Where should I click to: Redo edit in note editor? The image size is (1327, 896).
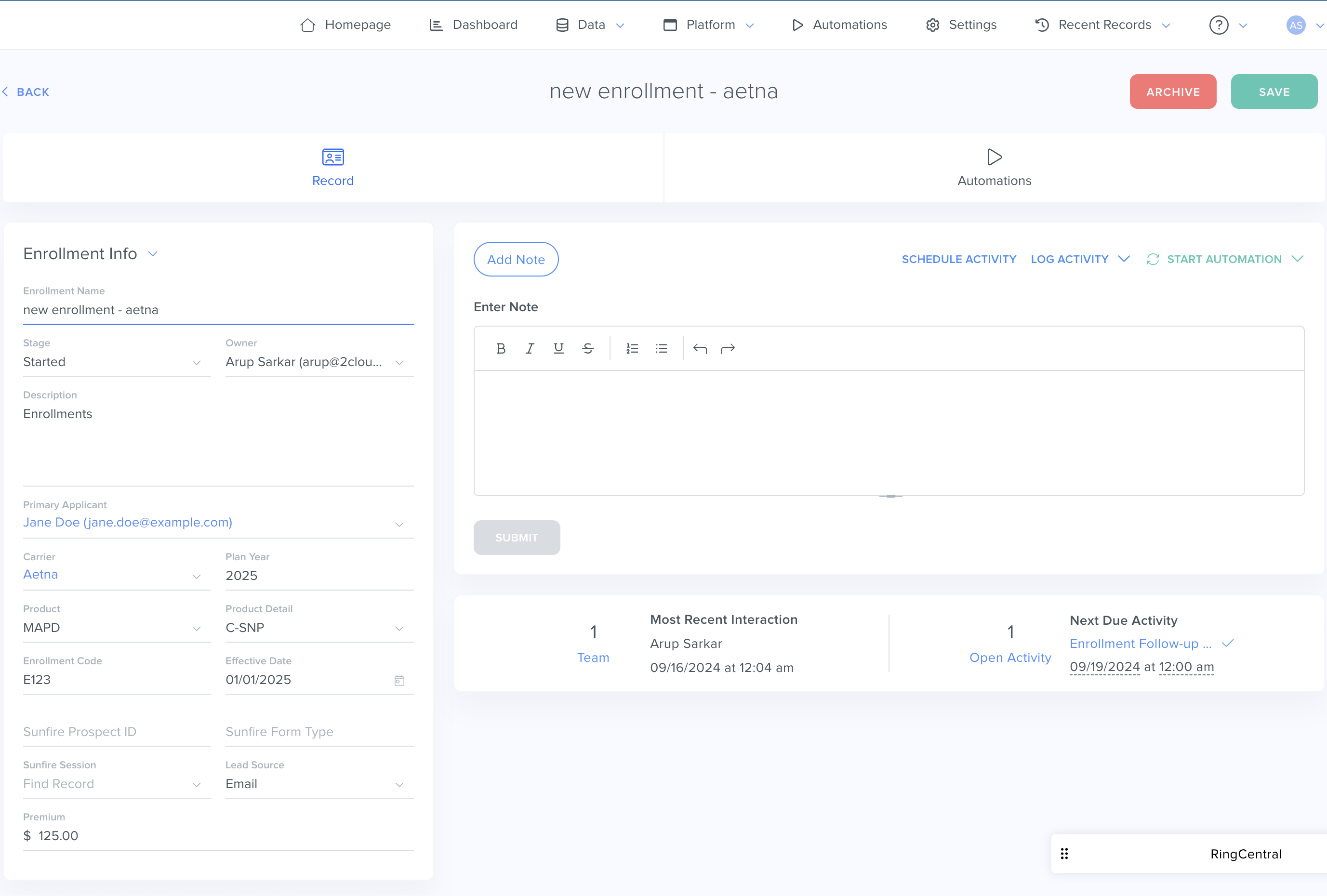click(x=728, y=349)
